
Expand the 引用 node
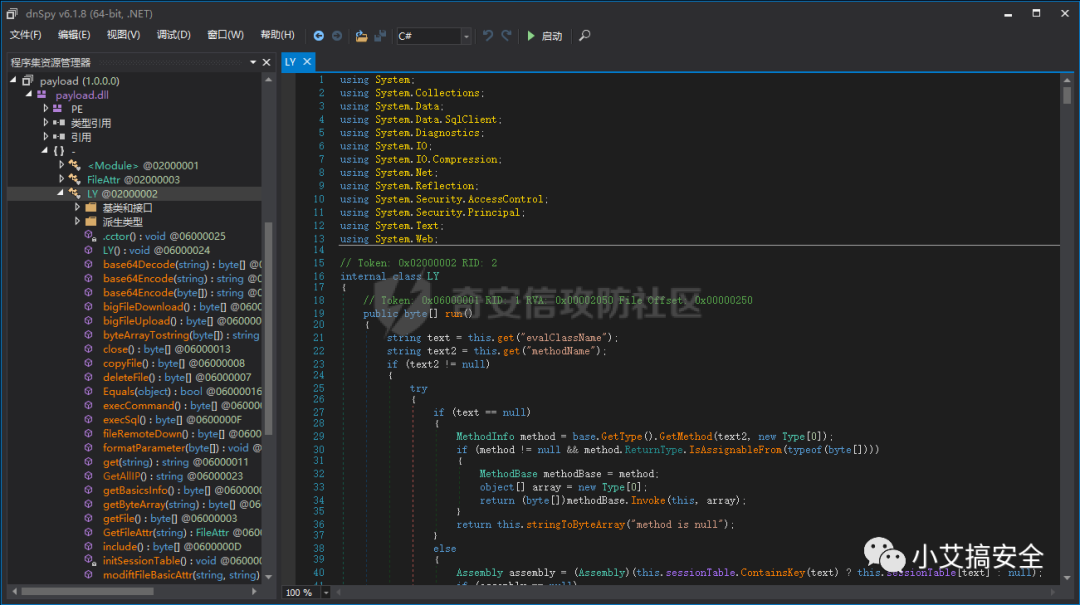click(45, 137)
